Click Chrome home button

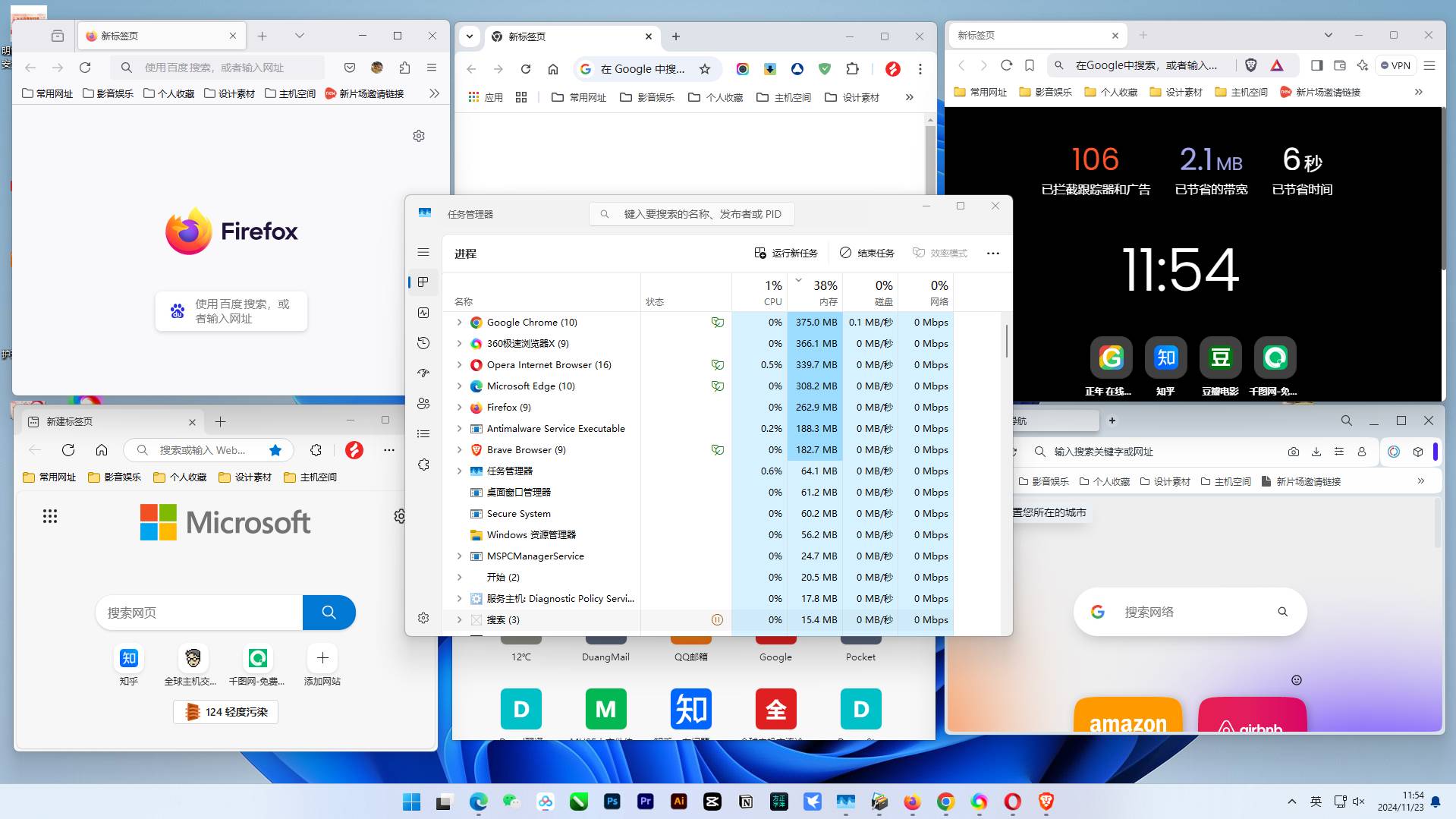coord(553,69)
